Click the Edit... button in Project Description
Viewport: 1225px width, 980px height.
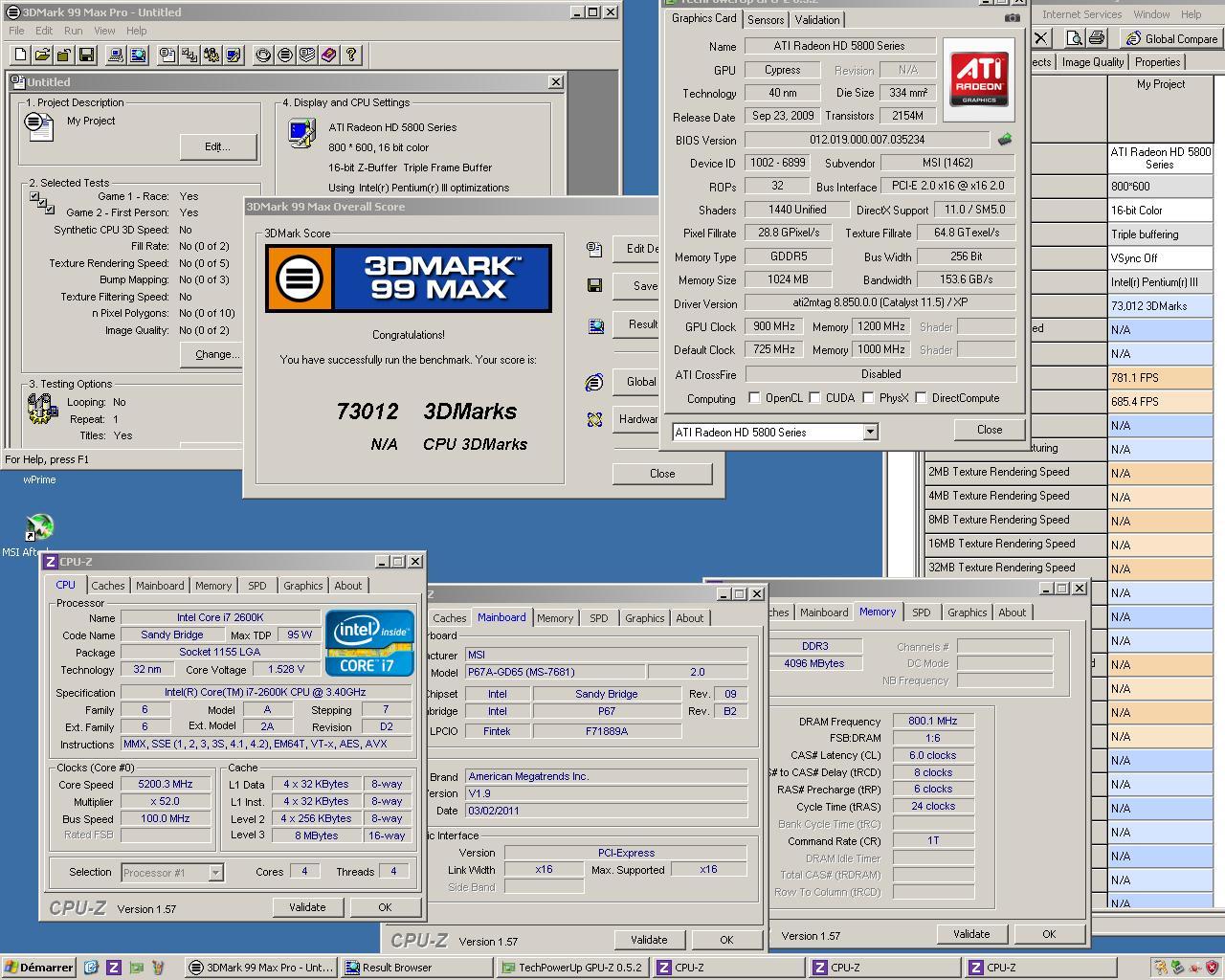tap(217, 146)
